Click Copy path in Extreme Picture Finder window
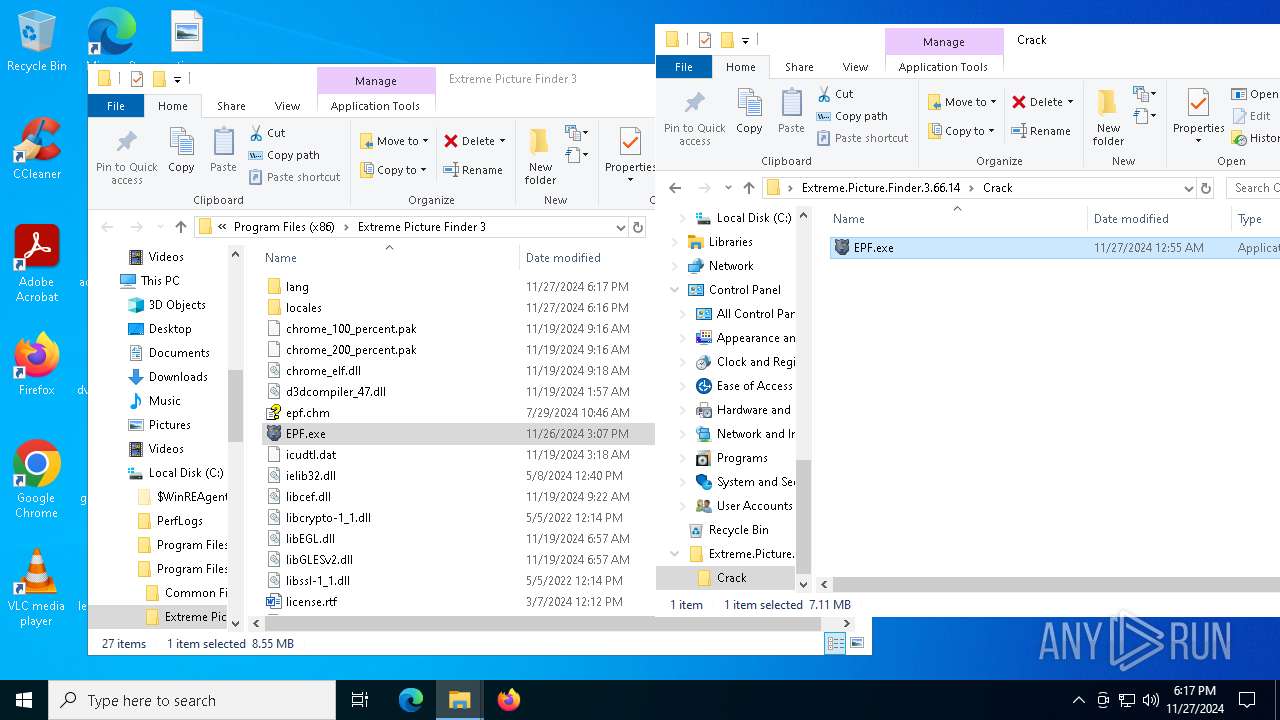The width and height of the screenshot is (1280, 720). pyautogui.click(x=284, y=155)
